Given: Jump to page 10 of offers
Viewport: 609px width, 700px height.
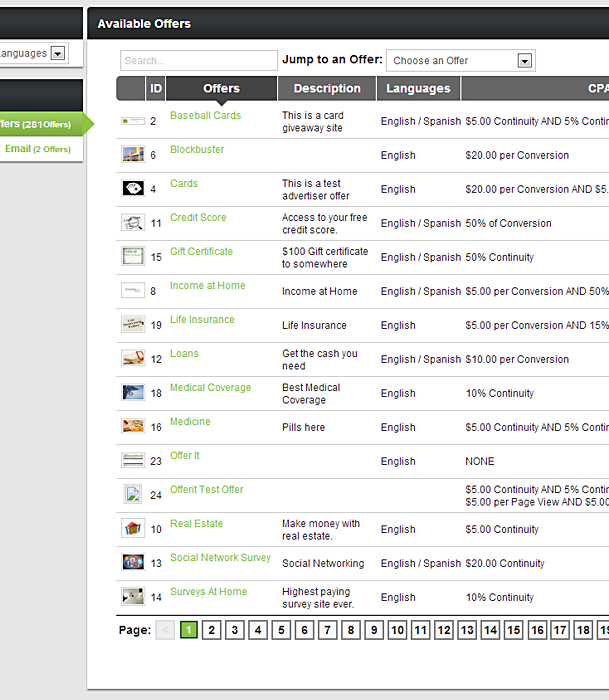Looking at the screenshot, I should pos(397,630).
